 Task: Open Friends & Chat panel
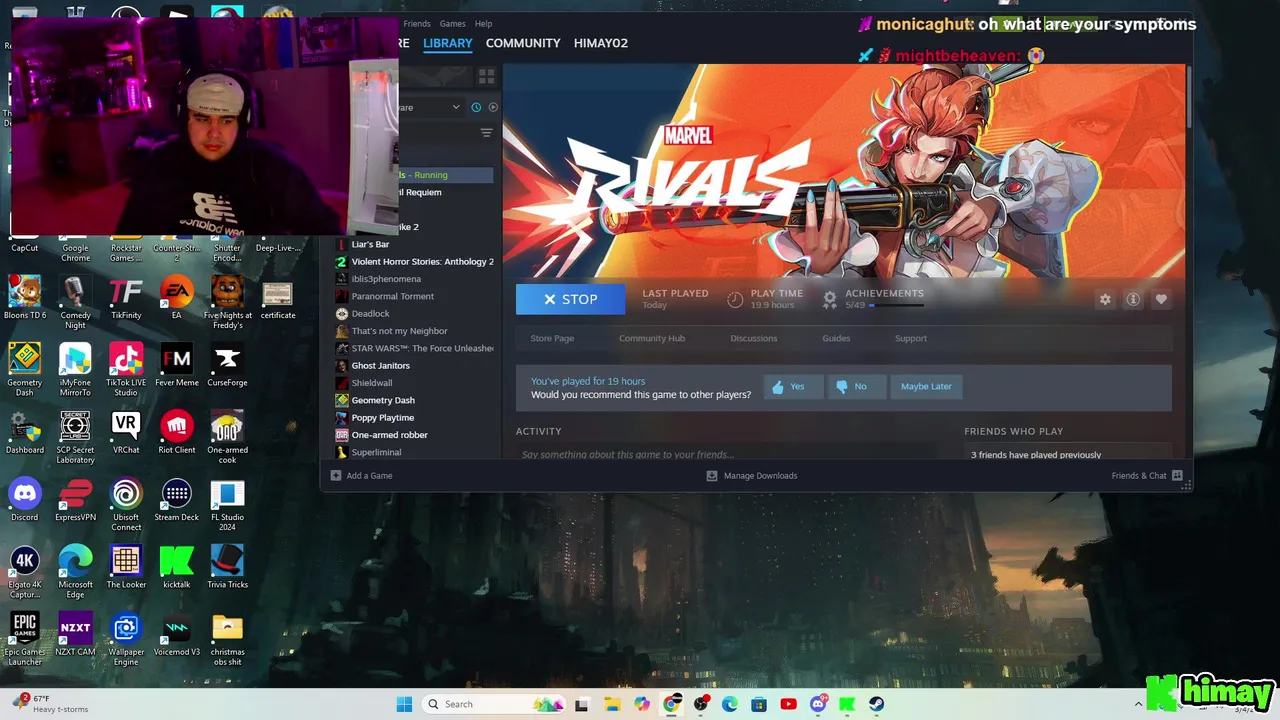coord(1147,476)
